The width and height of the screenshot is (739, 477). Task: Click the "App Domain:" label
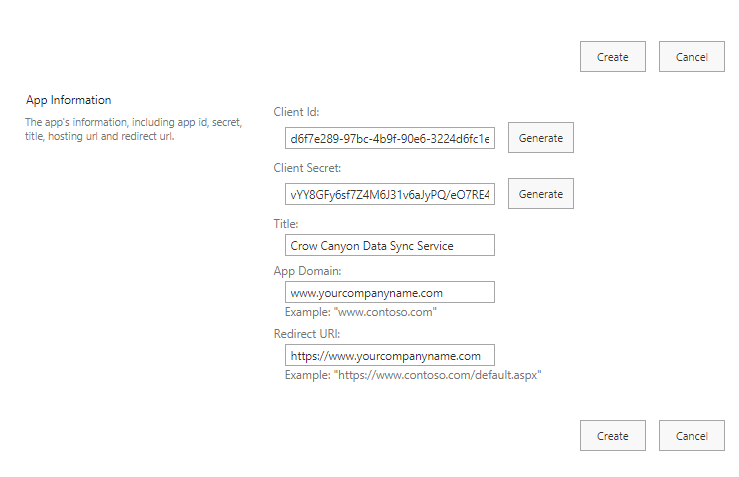[x=307, y=270]
